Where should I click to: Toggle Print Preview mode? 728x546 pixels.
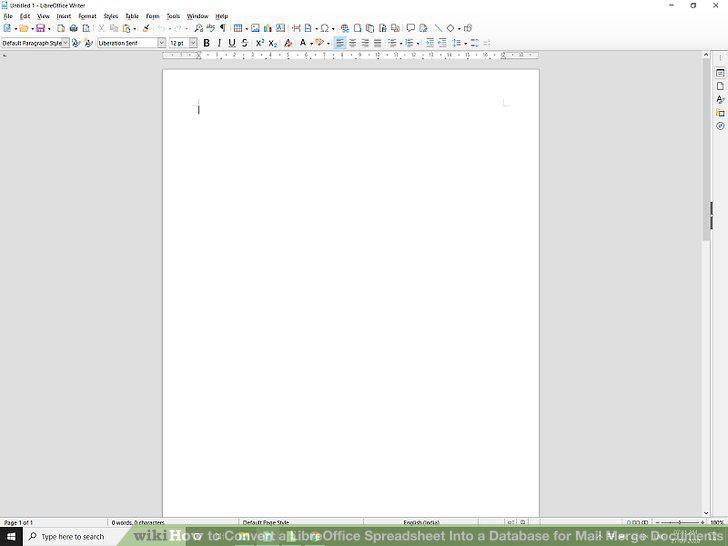tap(86, 28)
